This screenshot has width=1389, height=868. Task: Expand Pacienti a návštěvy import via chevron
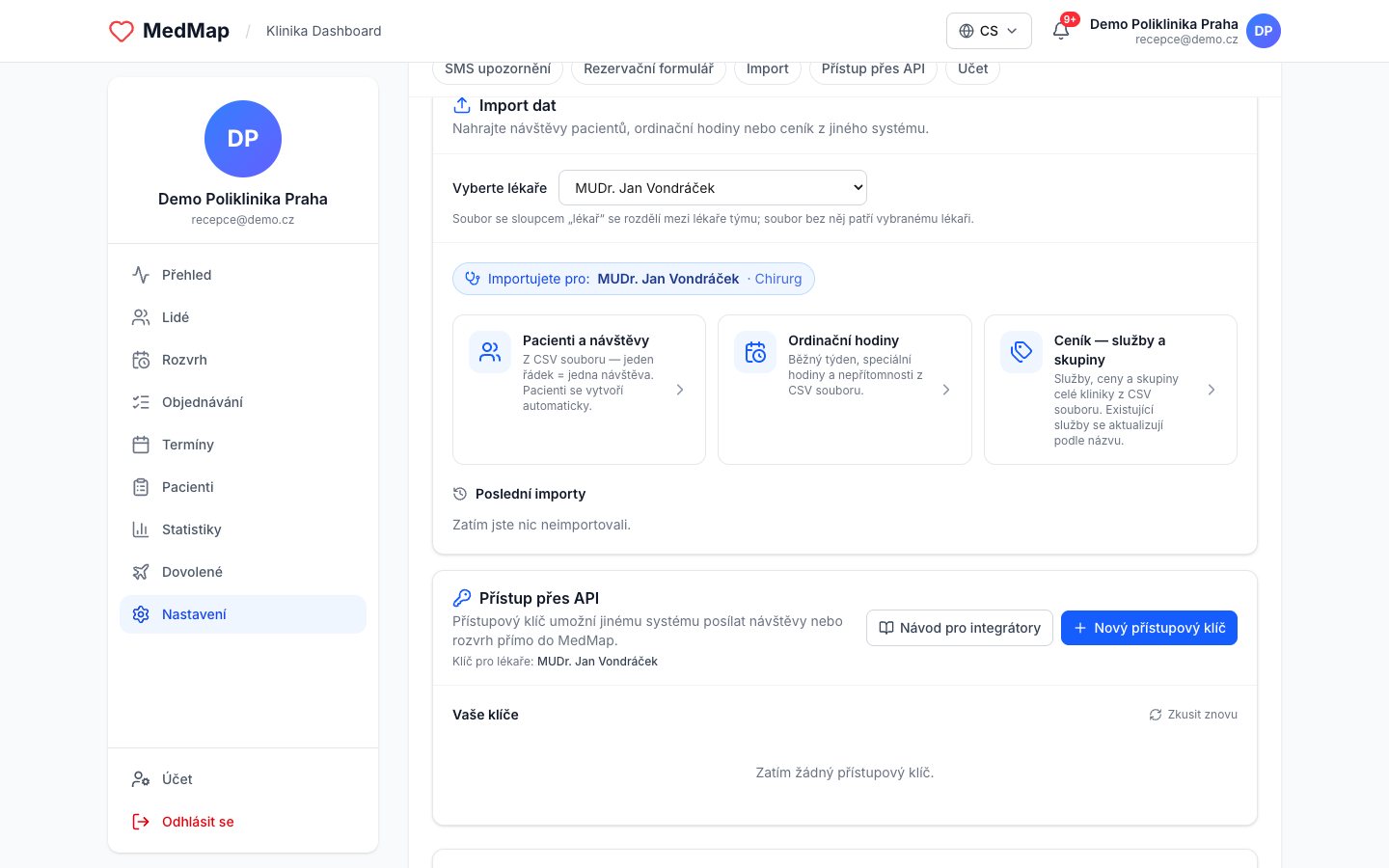(x=680, y=390)
